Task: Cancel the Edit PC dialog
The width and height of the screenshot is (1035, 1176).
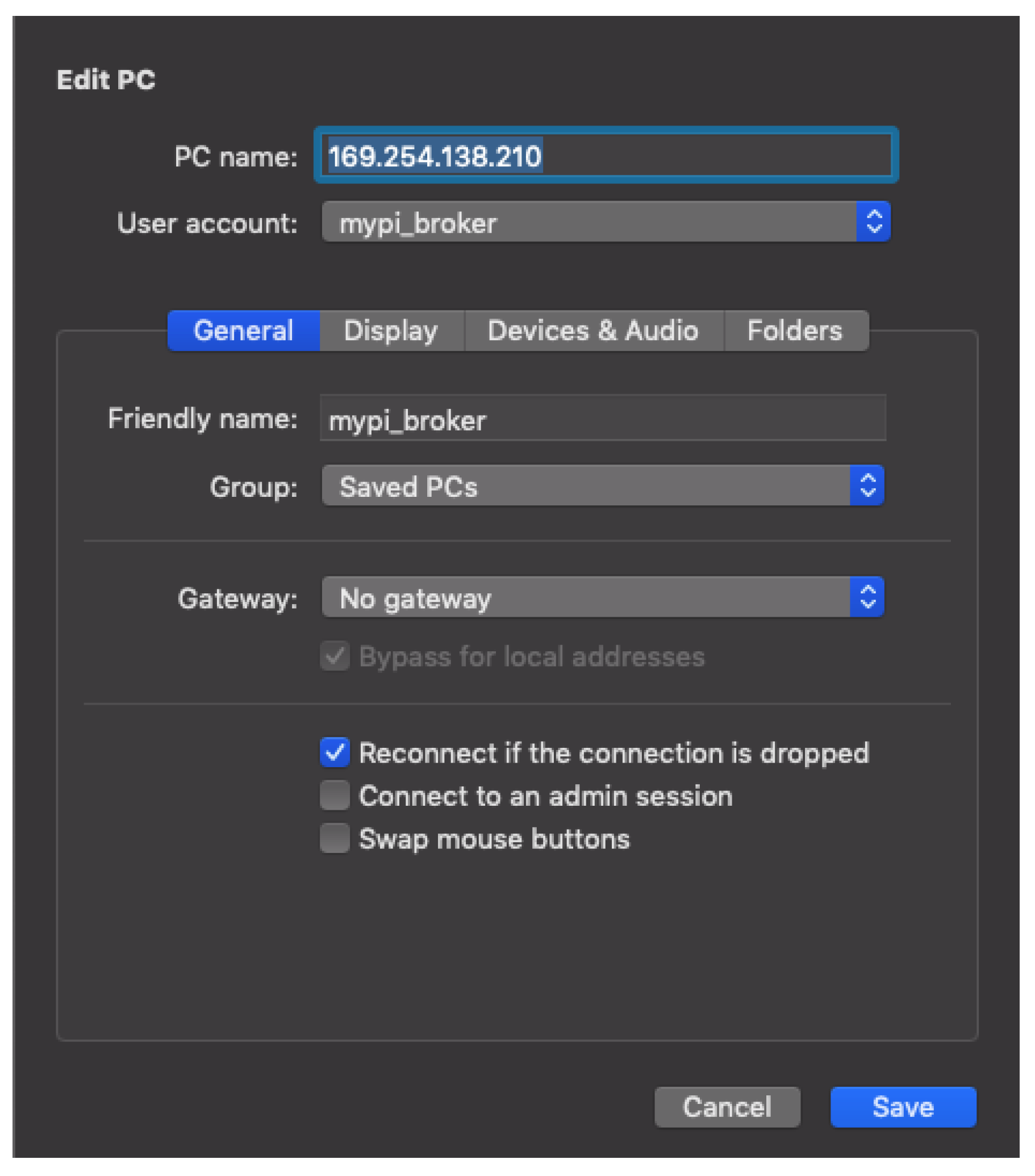Action: click(727, 1106)
